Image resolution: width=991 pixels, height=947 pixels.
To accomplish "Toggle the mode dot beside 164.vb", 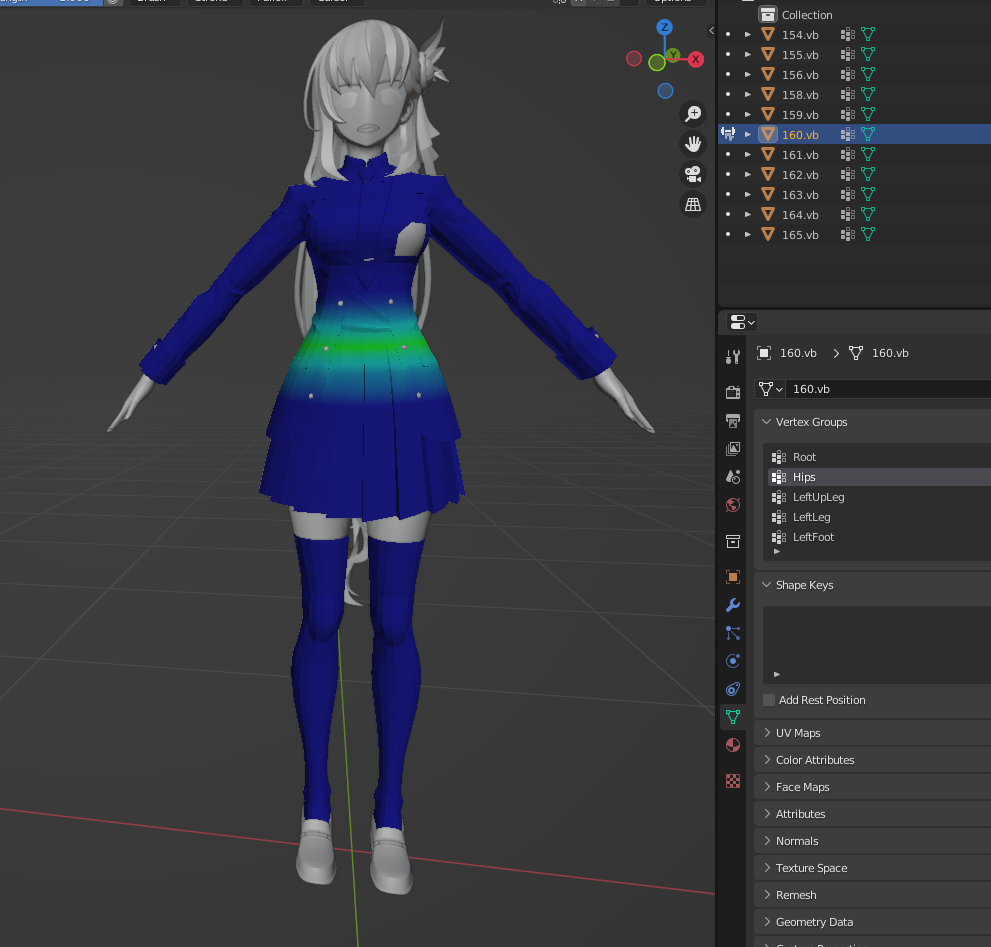I will (728, 214).
